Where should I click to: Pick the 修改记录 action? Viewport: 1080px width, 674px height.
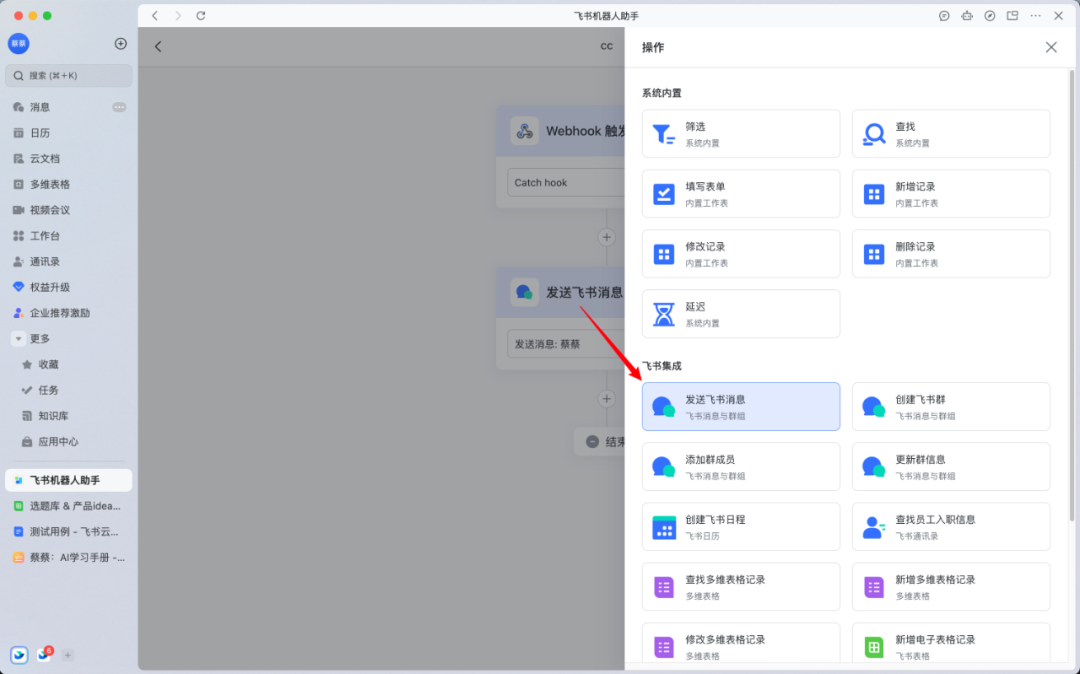(740, 253)
